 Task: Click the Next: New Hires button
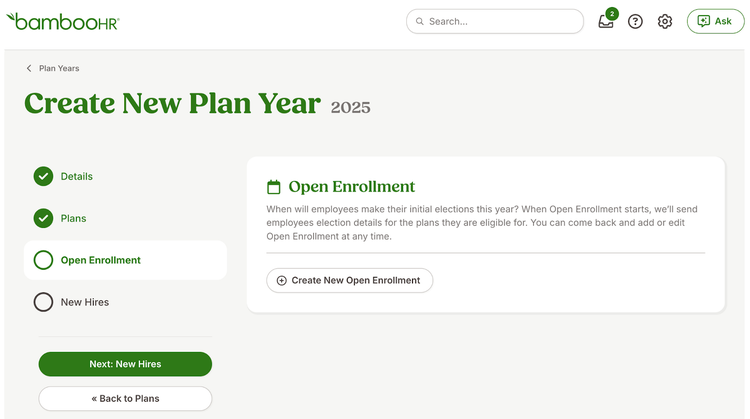pyautogui.click(x=125, y=364)
